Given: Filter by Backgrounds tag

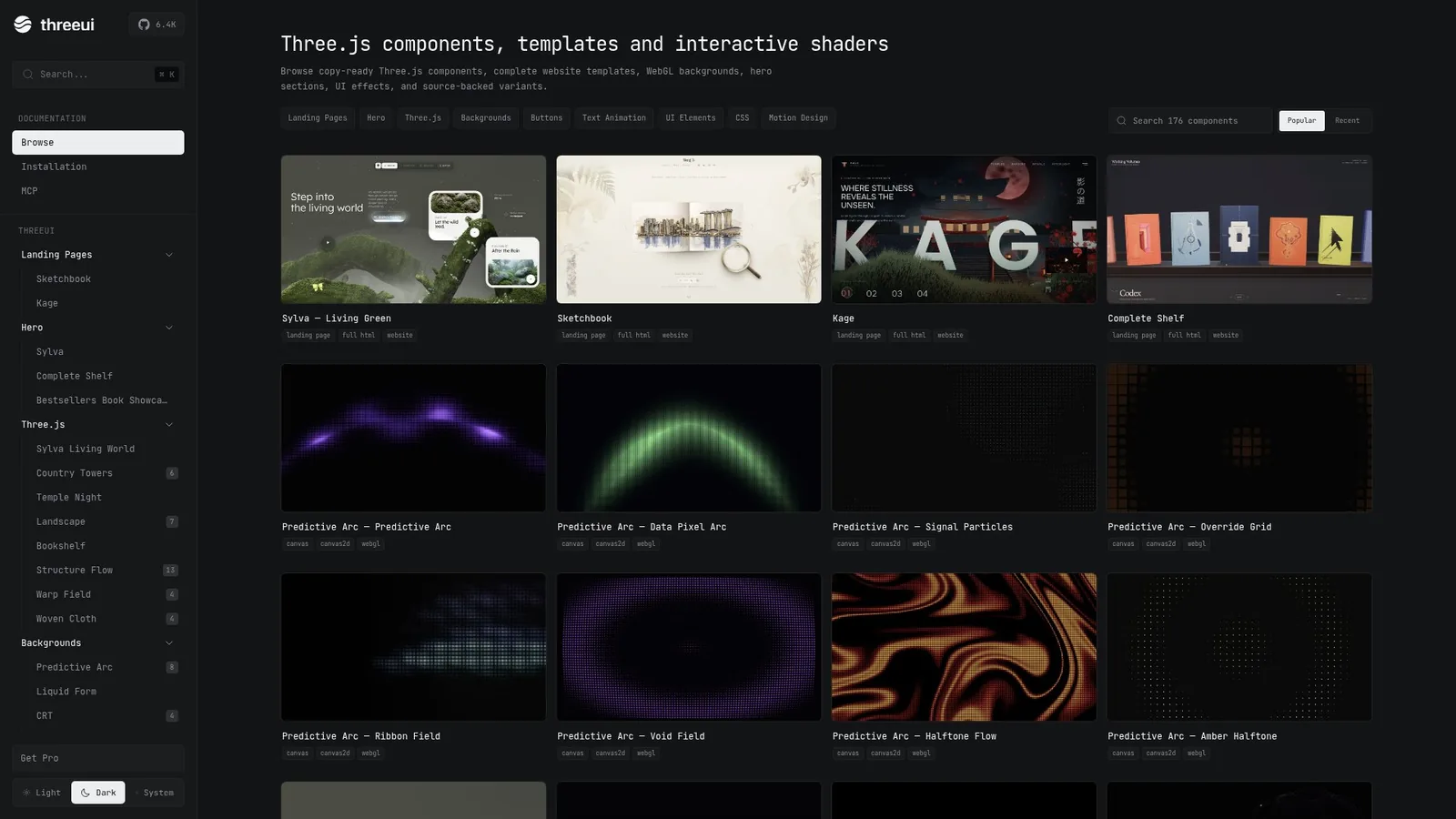Looking at the screenshot, I should [486, 118].
